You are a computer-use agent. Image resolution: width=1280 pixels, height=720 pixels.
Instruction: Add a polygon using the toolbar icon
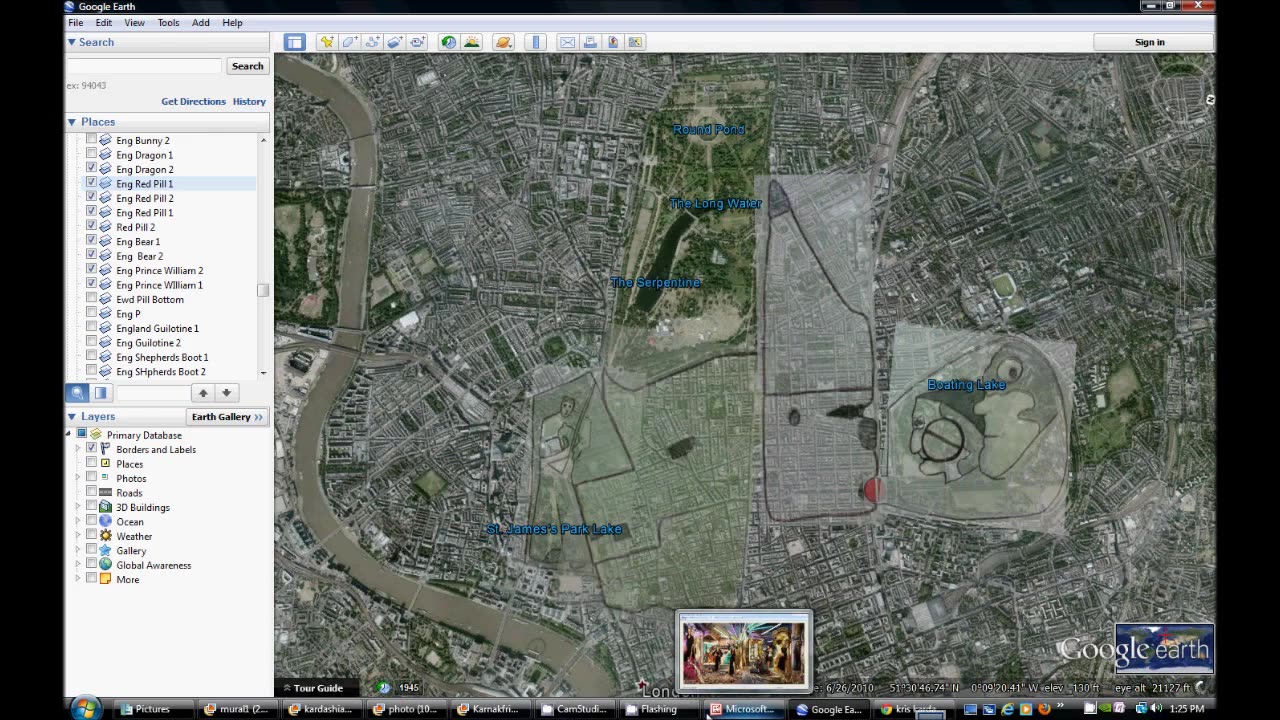(349, 42)
